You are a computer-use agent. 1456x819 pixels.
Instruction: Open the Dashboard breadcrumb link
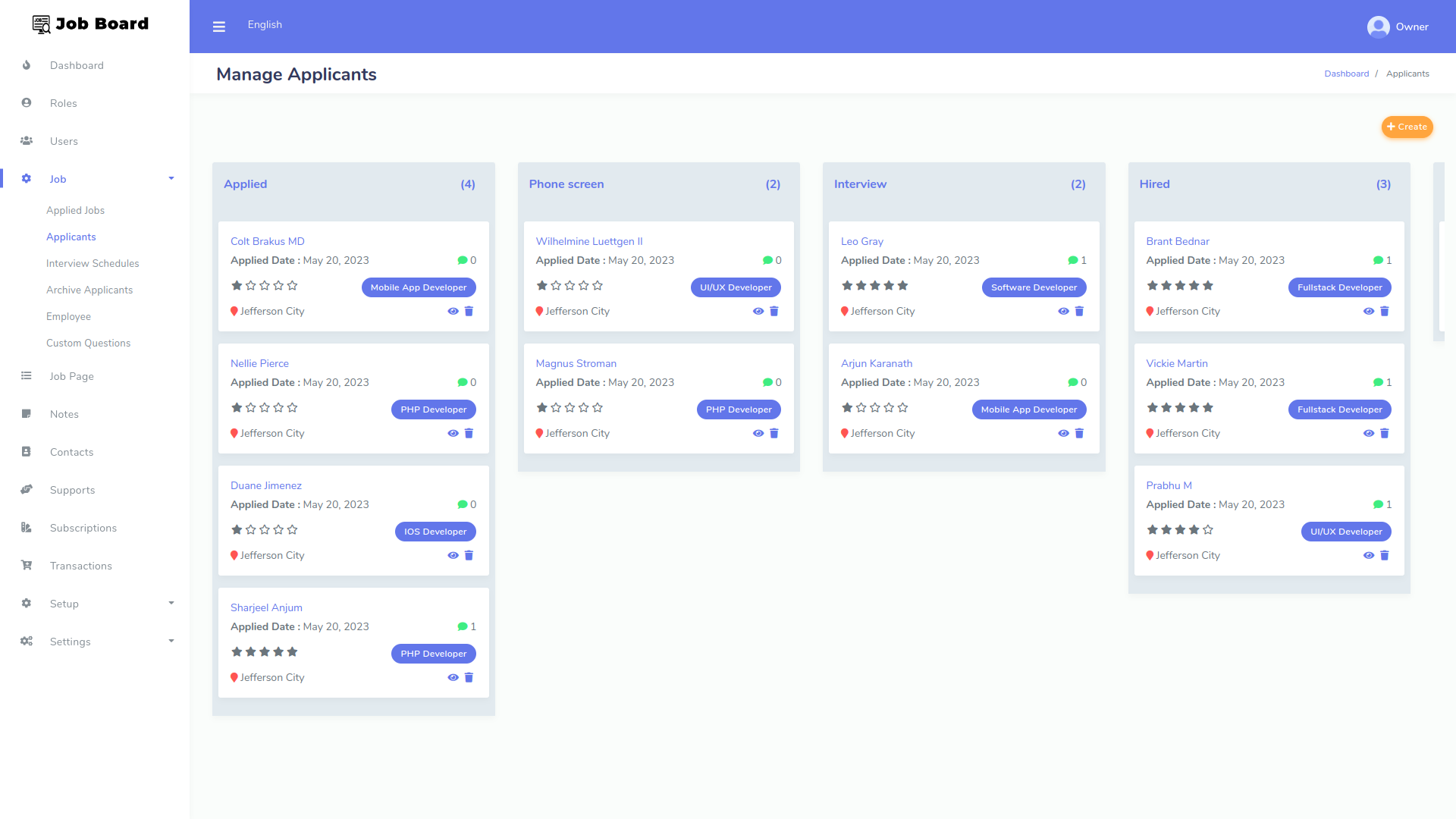[1346, 73]
